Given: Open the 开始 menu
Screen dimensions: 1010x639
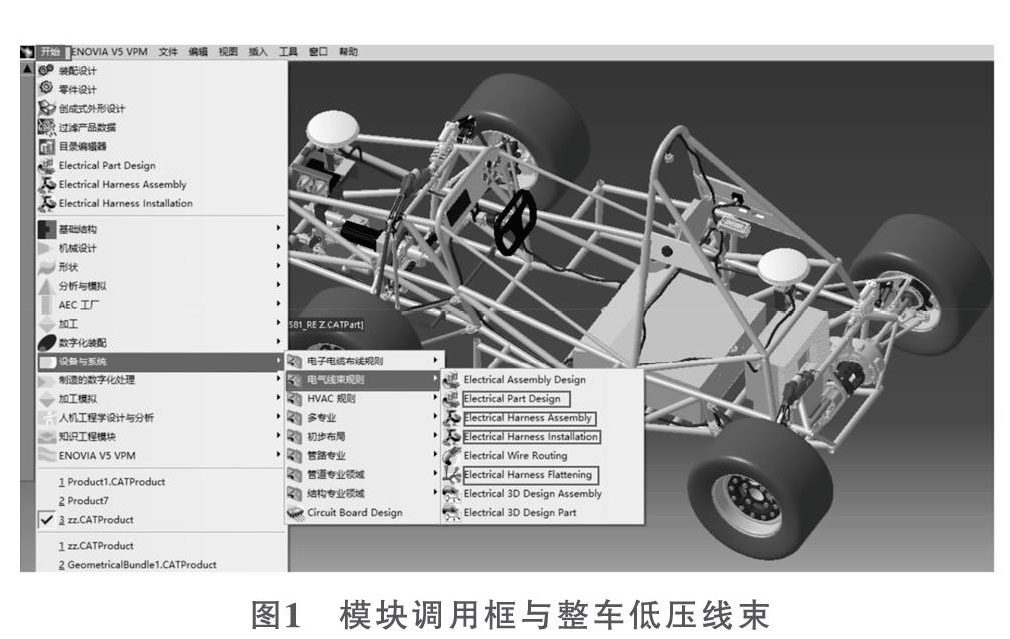Looking at the screenshot, I should click(x=51, y=52).
